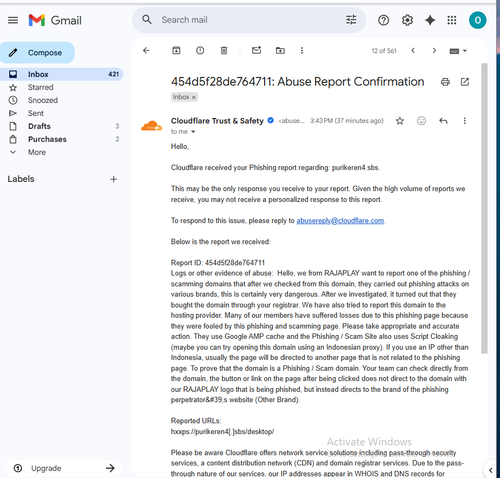Image resolution: width=500 pixels, height=478 pixels.
Task: Open the Inbox folder
Action: pyautogui.click(x=61, y=74)
